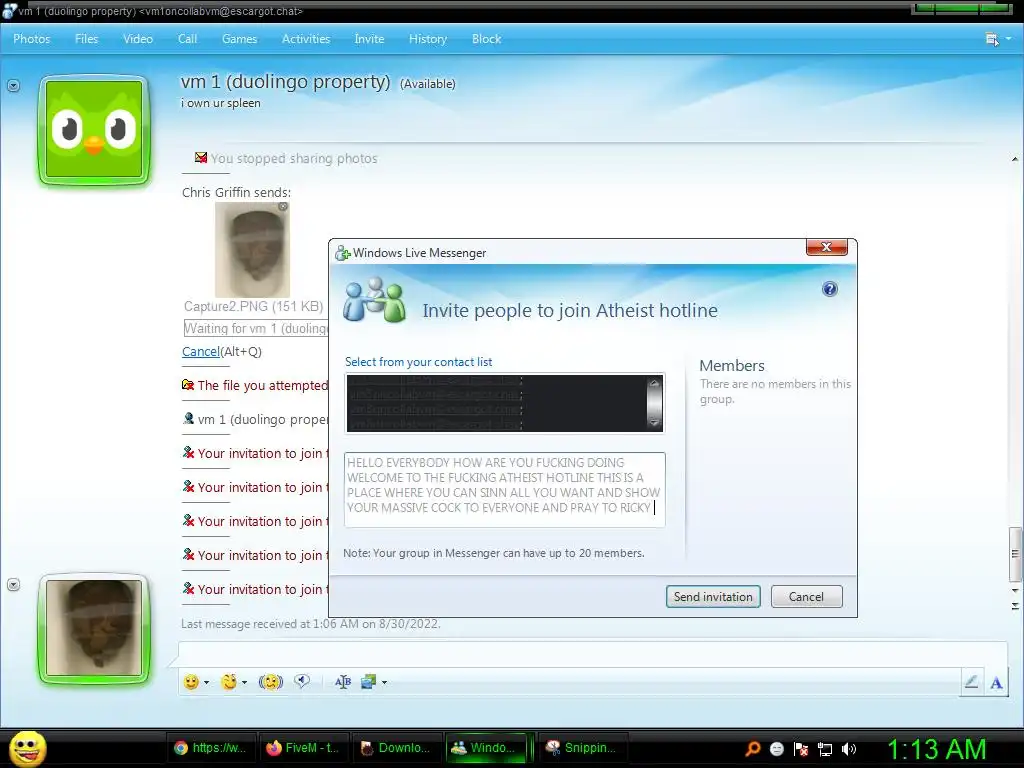Click the conversation scrollbar thumb
Screen dimensions: 1024x768
click(1014, 554)
